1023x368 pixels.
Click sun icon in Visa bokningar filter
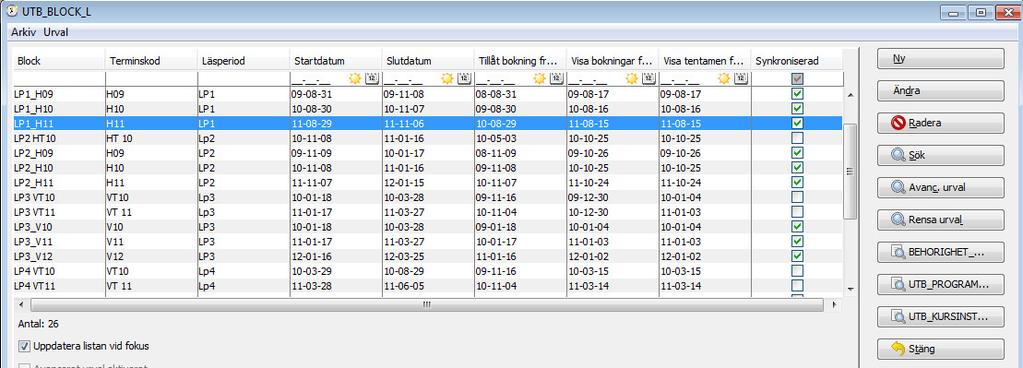632,79
